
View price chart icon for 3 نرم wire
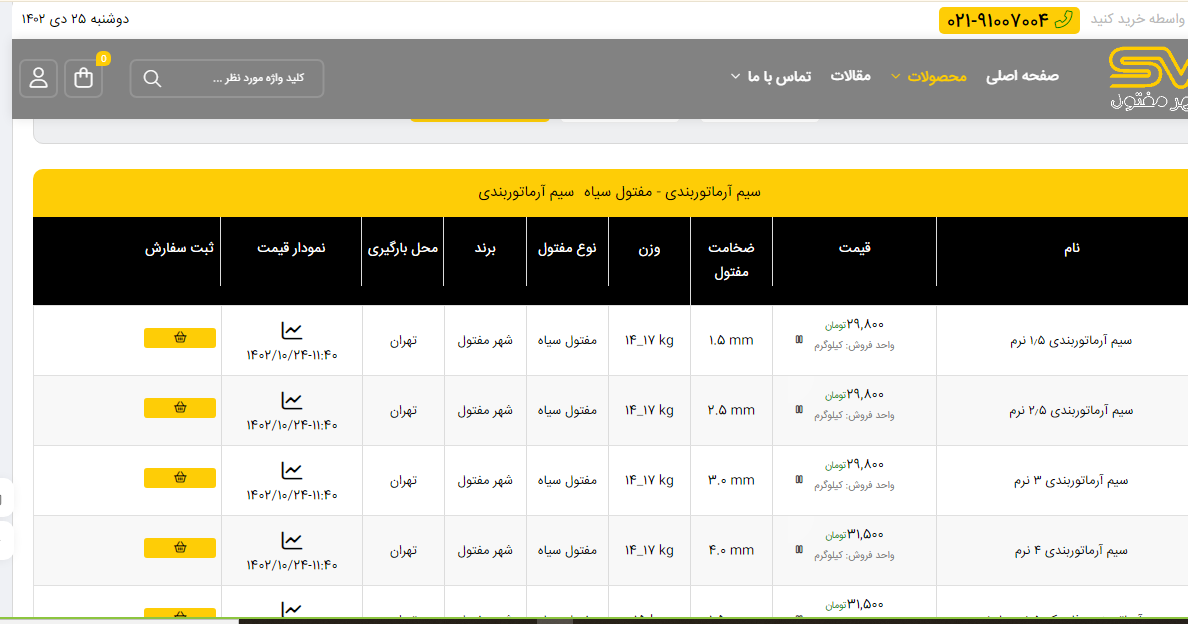[x=291, y=470]
